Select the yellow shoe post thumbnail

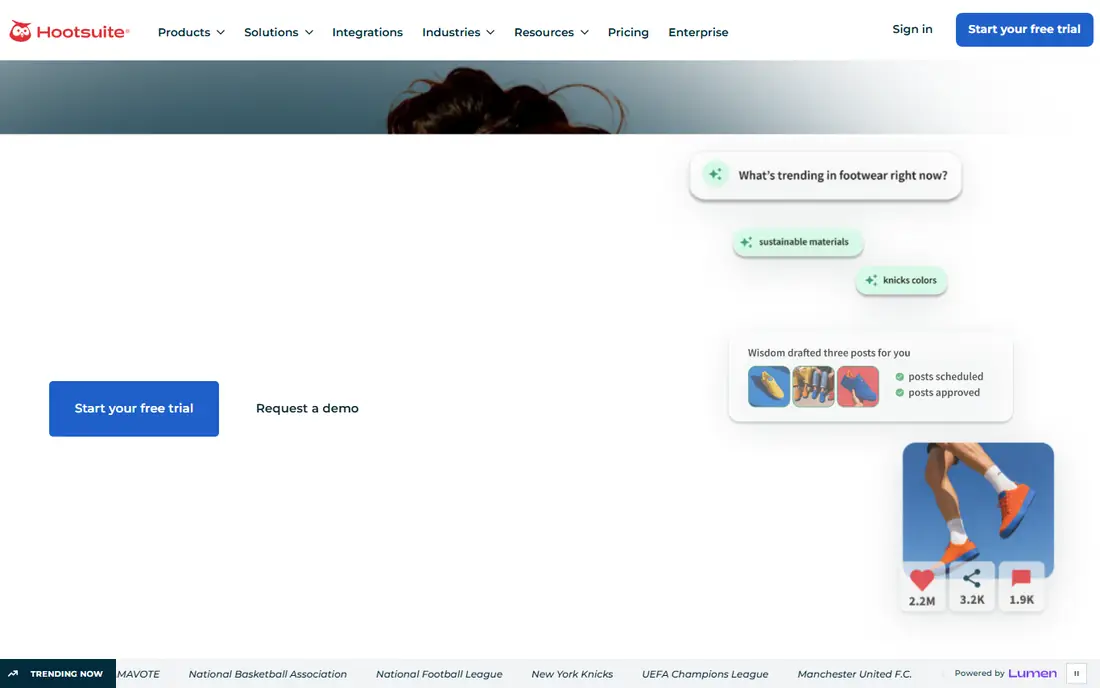(x=769, y=386)
